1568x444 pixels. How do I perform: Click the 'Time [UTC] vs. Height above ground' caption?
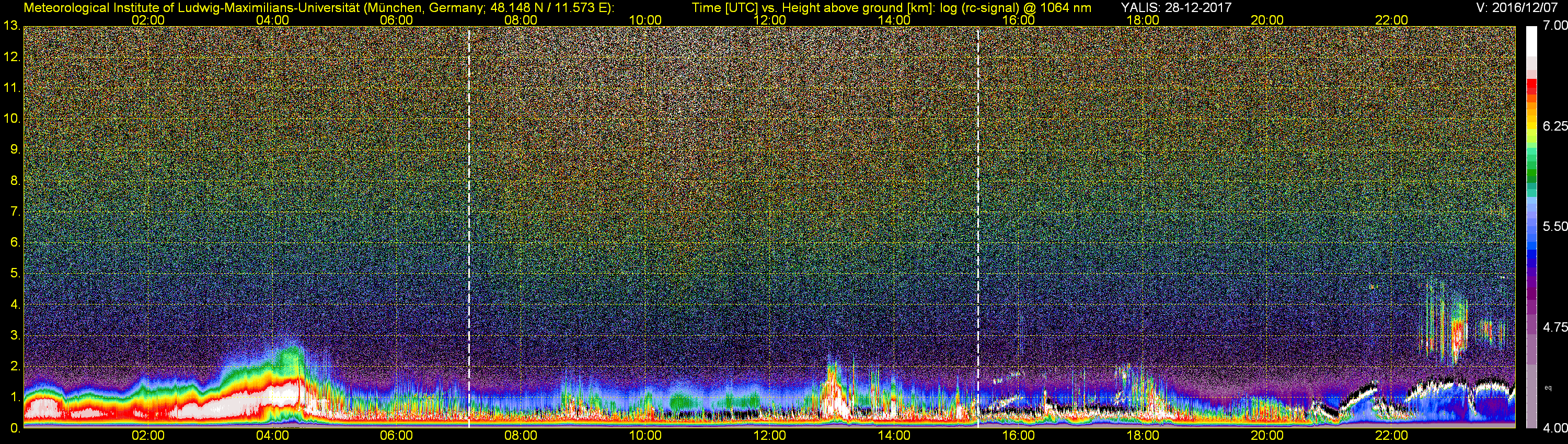[x=891, y=8]
